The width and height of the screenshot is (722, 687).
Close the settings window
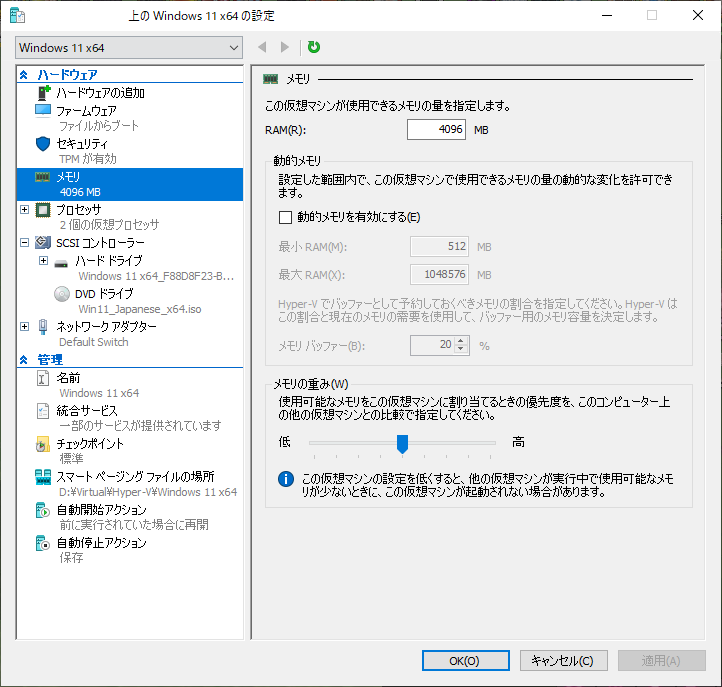(698, 16)
